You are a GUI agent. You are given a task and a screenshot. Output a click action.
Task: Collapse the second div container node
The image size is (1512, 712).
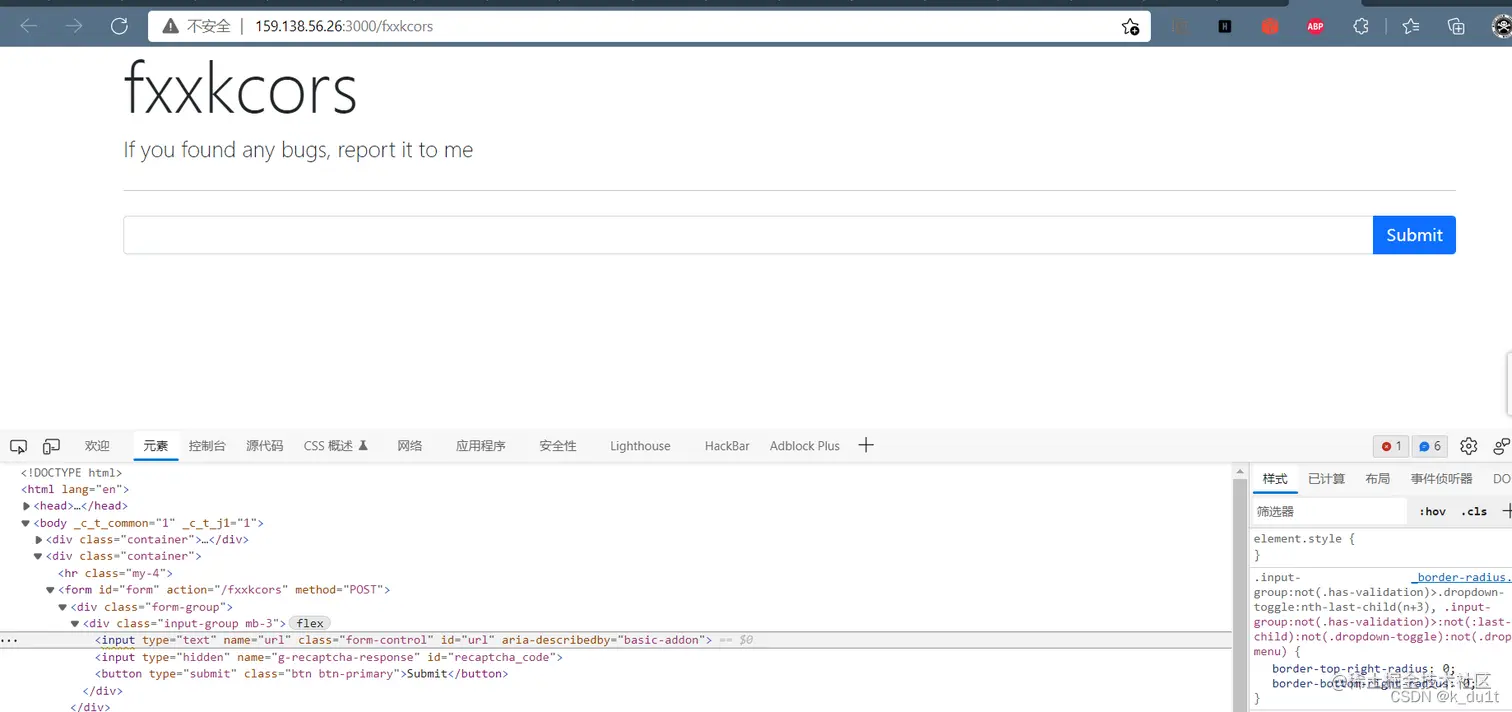(x=38, y=556)
